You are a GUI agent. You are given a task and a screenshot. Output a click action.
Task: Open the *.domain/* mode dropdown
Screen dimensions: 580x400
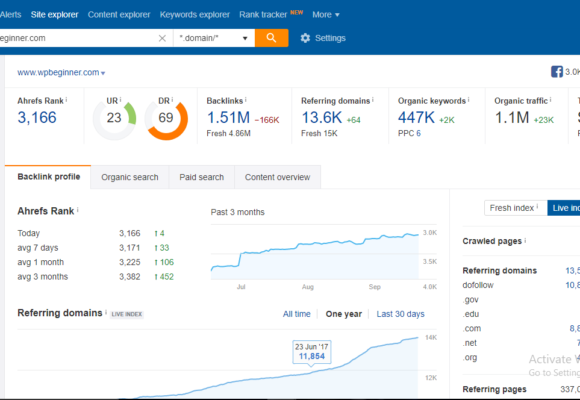pos(214,38)
